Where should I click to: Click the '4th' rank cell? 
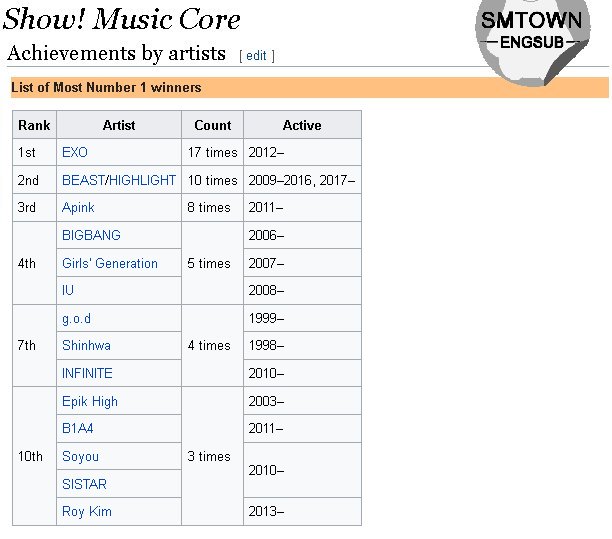click(x=34, y=263)
